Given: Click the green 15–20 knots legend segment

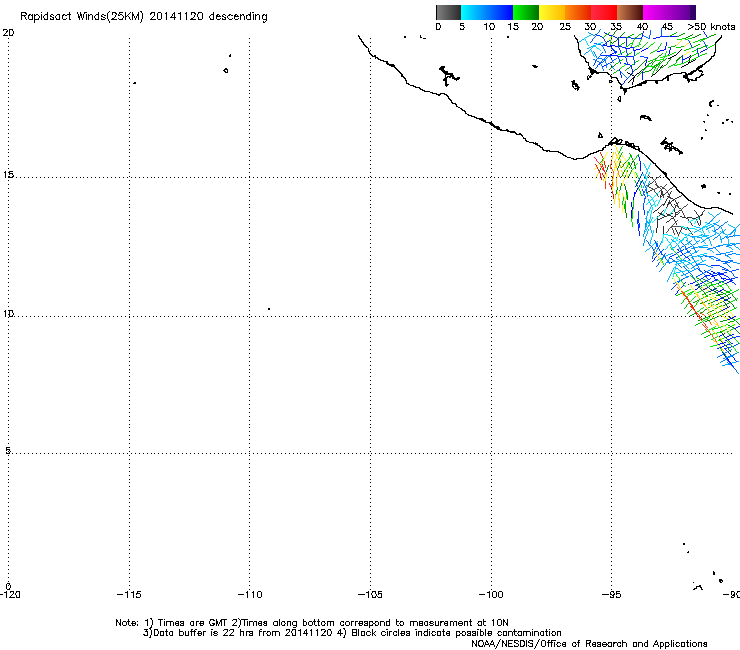Looking at the screenshot, I should tap(526, 12).
